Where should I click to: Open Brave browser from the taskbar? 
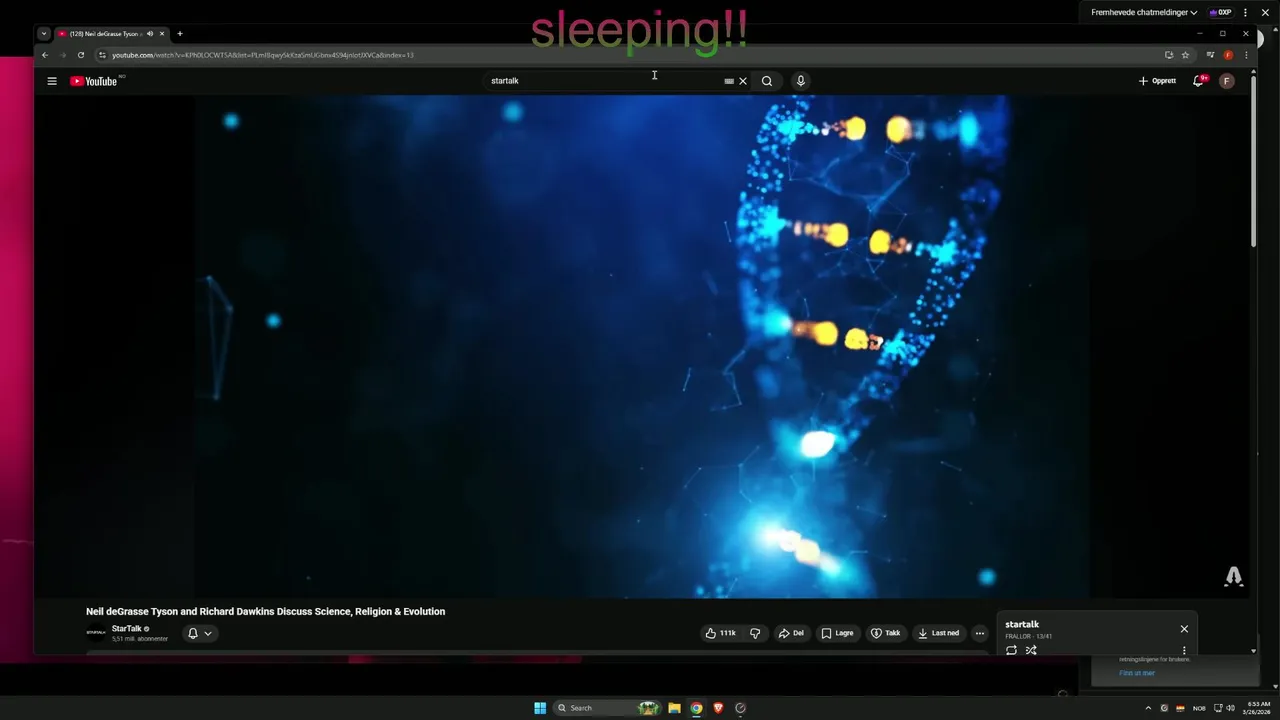(718, 708)
